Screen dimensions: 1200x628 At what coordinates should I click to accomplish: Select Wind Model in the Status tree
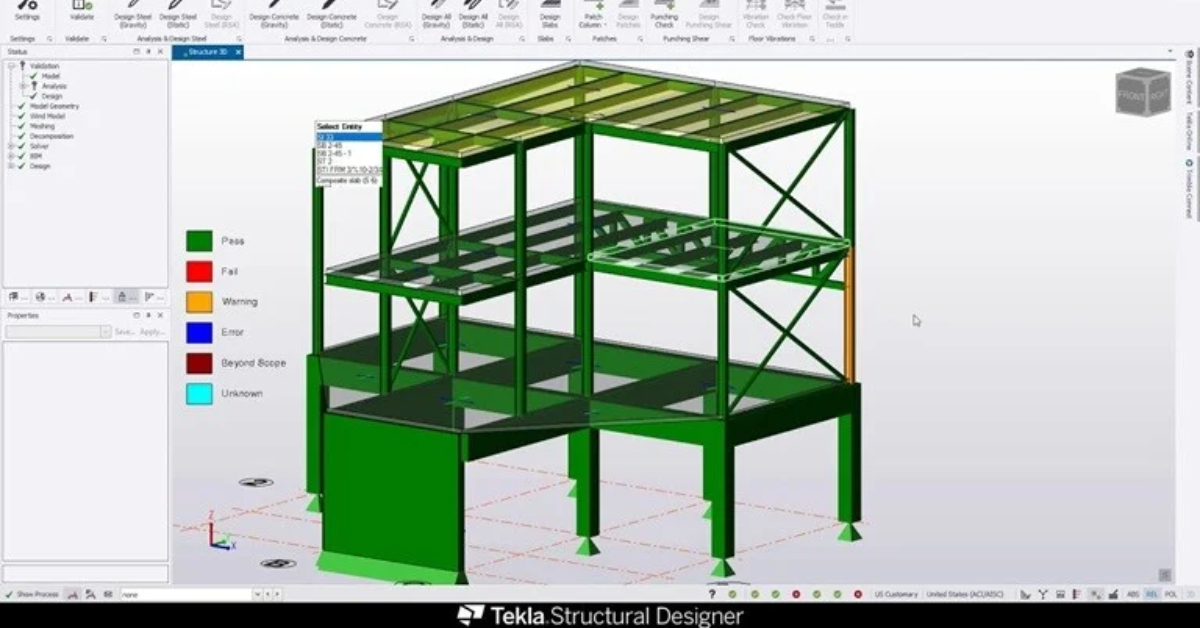tap(48, 116)
